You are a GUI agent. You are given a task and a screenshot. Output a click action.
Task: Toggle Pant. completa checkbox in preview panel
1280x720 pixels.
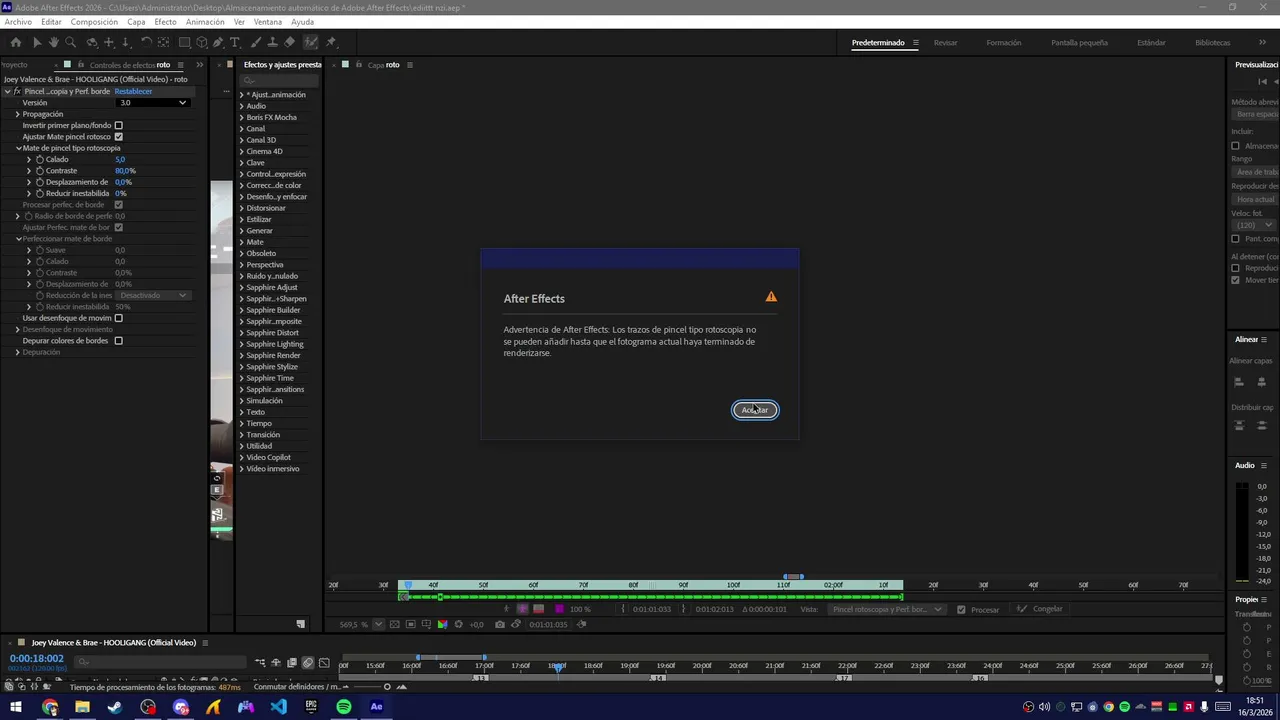[x=1235, y=239]
